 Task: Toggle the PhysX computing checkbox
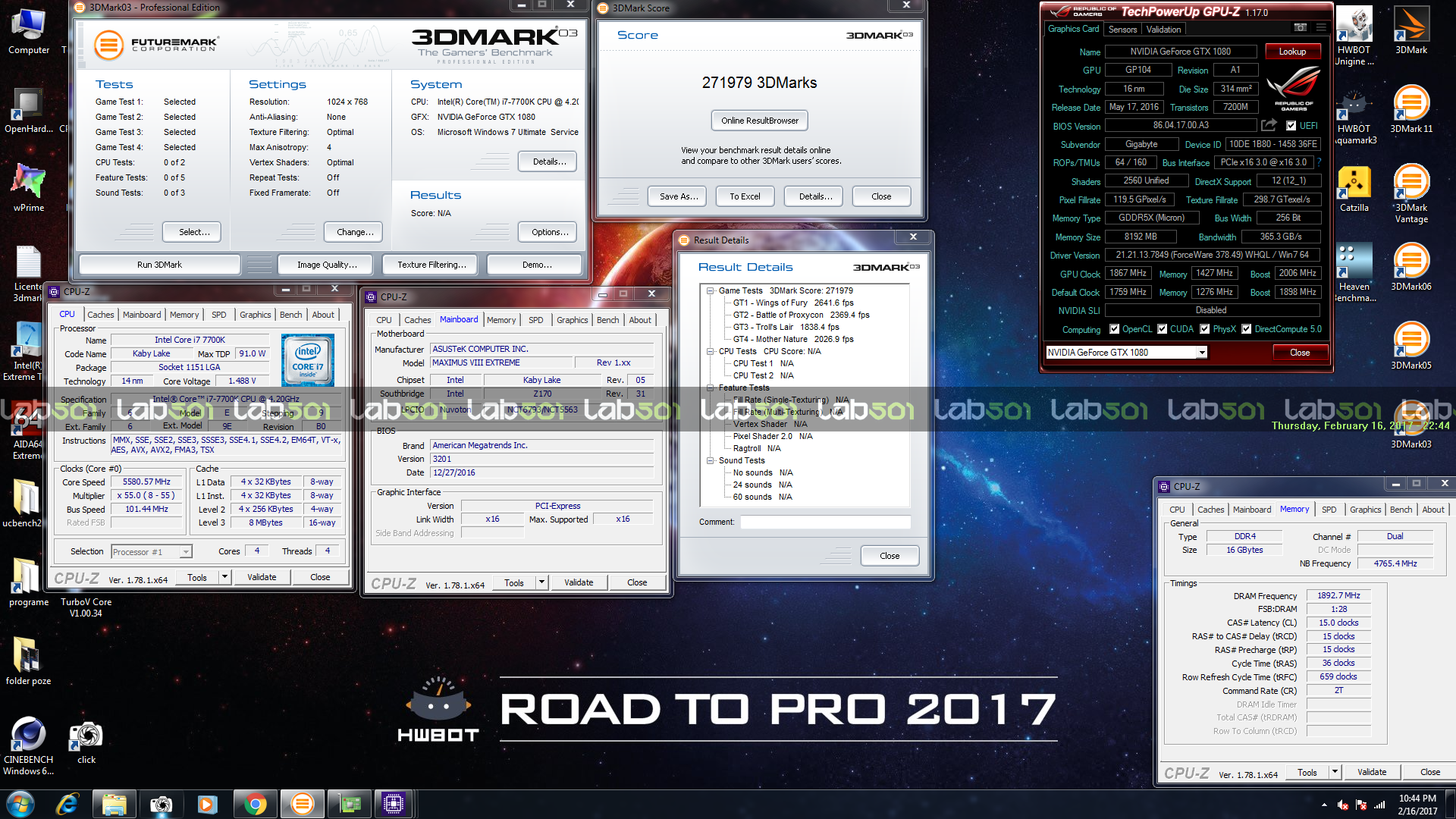tap(1204, 329)
